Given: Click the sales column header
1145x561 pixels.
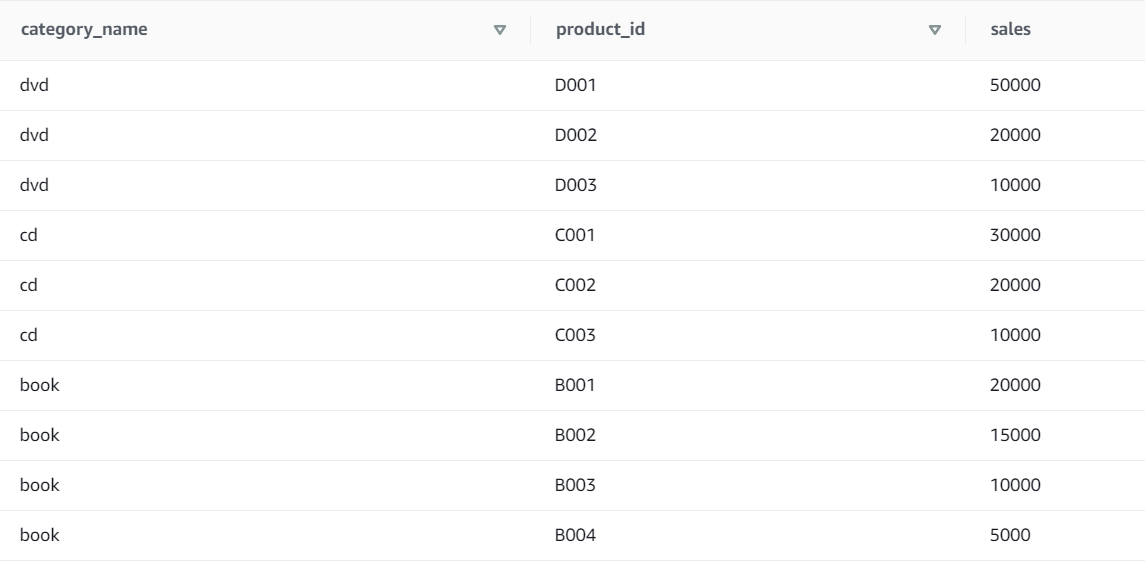Looking at the screenshot, I should click(1010, 30).
